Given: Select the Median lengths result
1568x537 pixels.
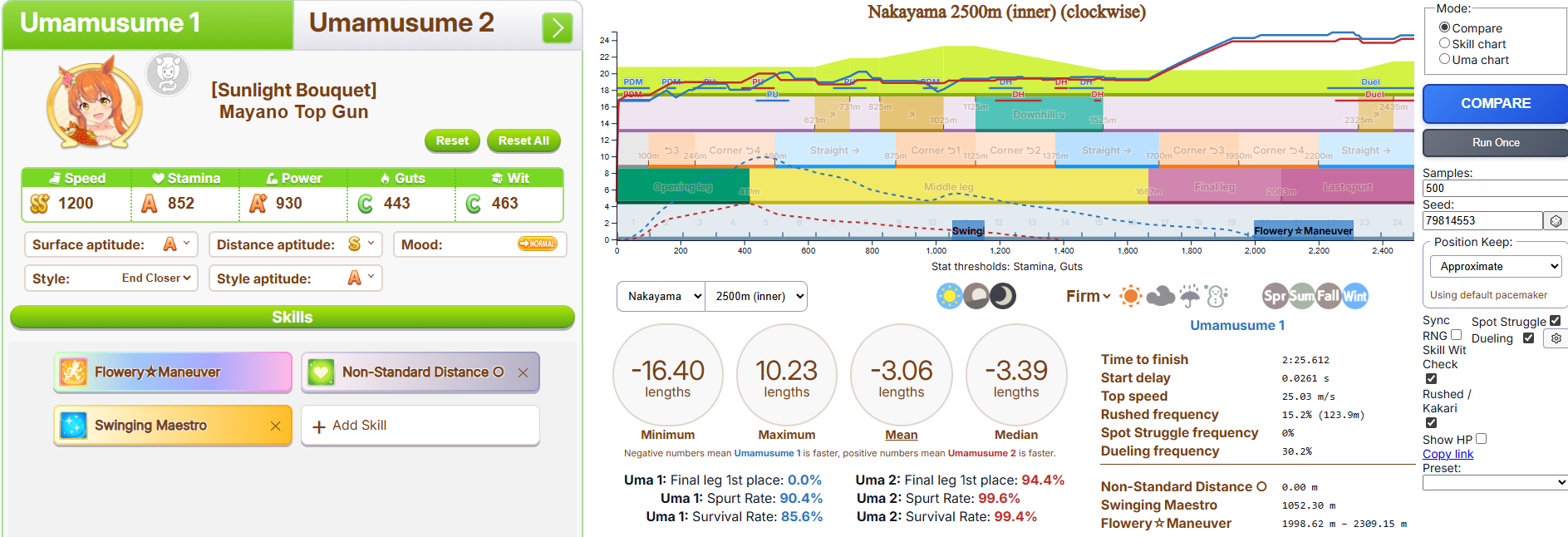Looking at the screenshot, I should coord(1015,375).
